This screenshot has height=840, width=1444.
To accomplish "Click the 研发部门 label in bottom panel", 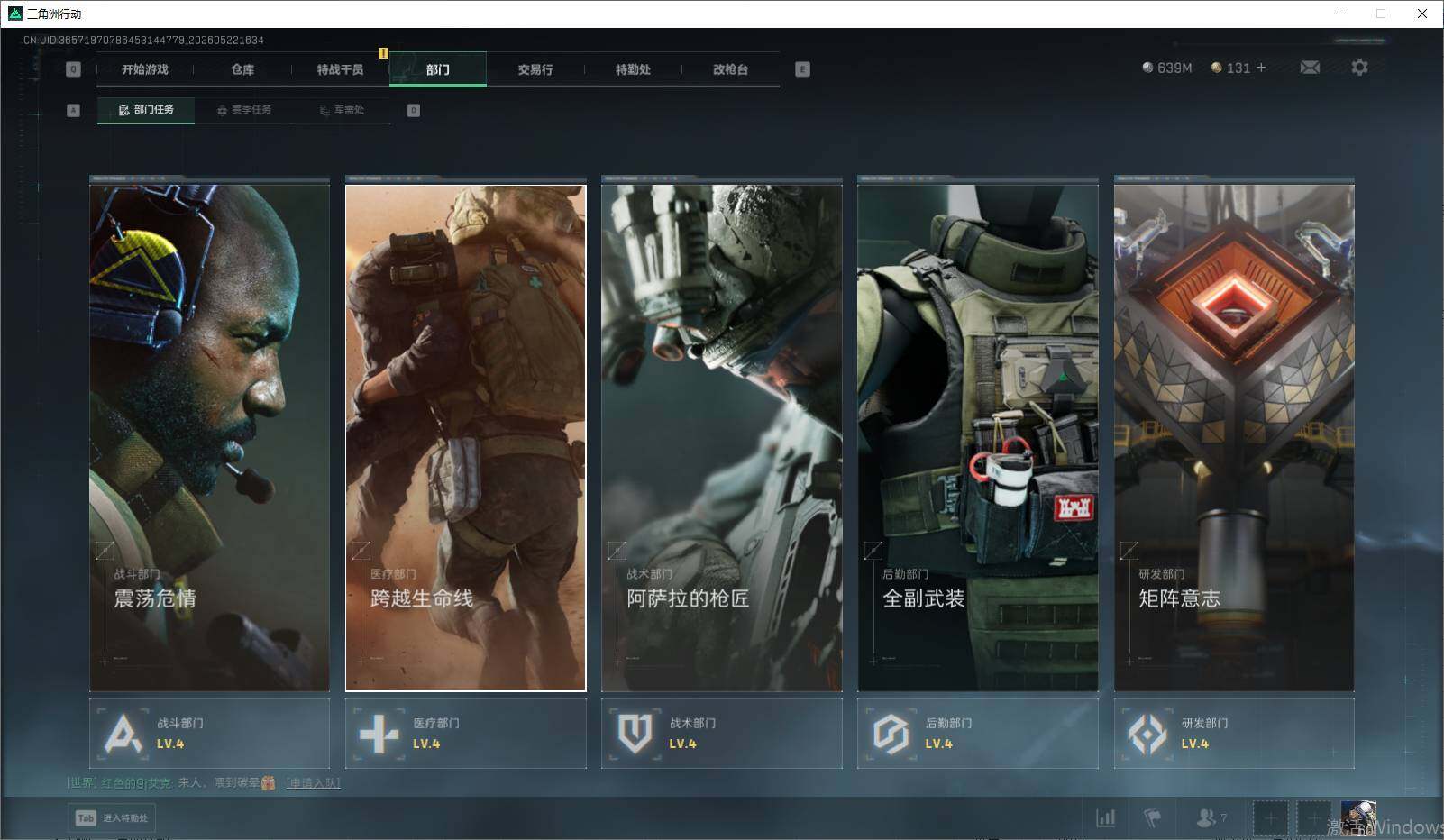I will [1205, 723].
